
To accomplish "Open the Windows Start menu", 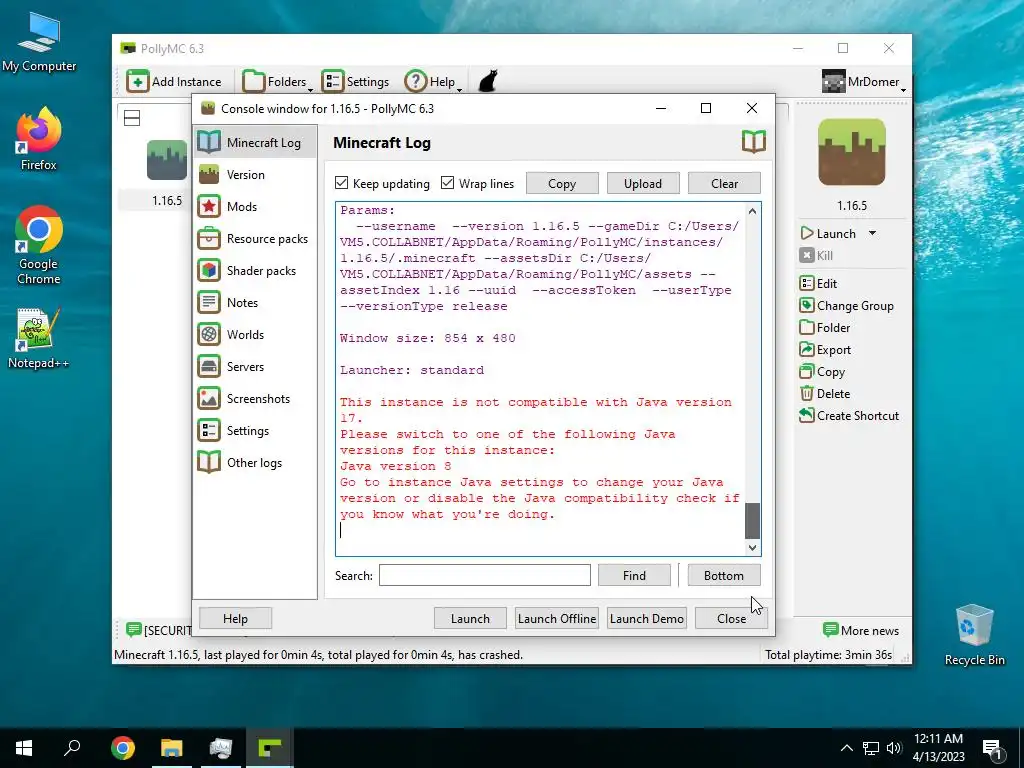I will [x=24, y=748].
